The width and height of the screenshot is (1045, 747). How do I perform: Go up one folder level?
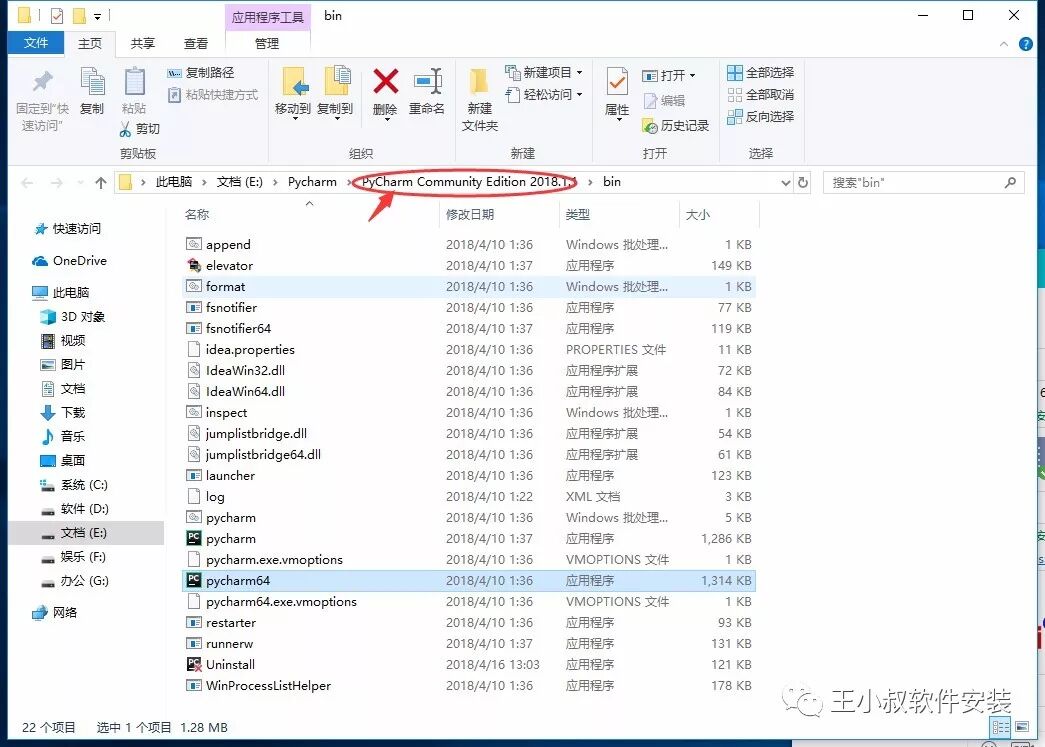click(101, 183)
